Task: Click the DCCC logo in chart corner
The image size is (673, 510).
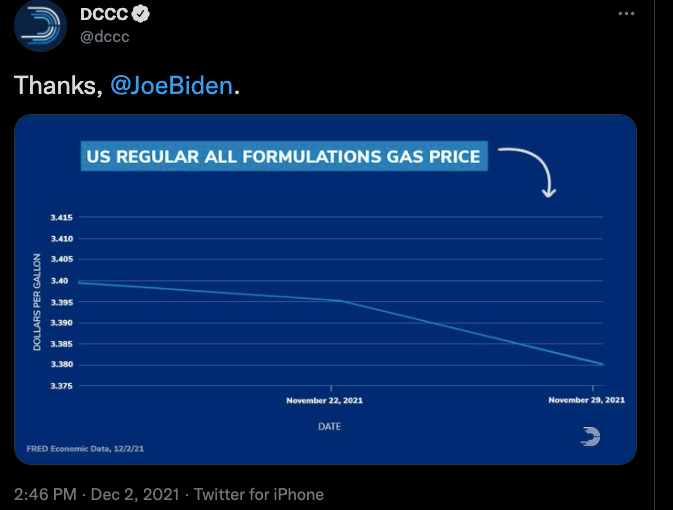Action: pyautogui.click(x=591, y=436)
